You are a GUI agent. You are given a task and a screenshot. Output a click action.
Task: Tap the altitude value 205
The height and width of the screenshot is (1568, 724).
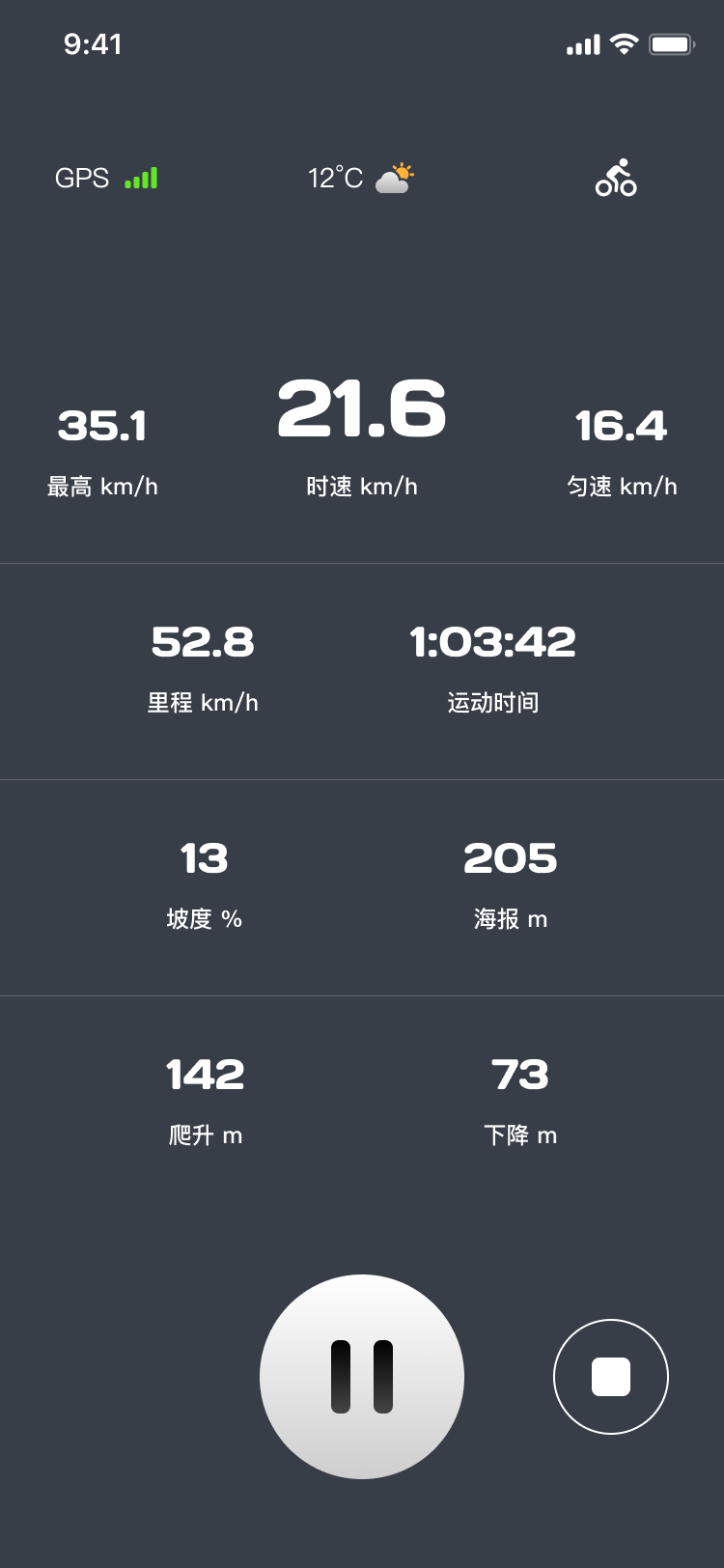(x=511, y=858)
